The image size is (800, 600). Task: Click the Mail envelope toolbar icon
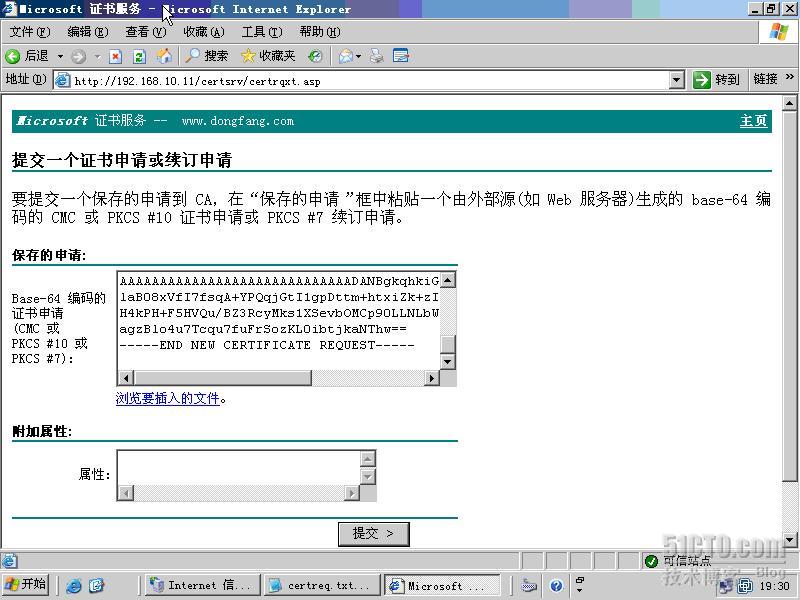click(x=346, y=56)
